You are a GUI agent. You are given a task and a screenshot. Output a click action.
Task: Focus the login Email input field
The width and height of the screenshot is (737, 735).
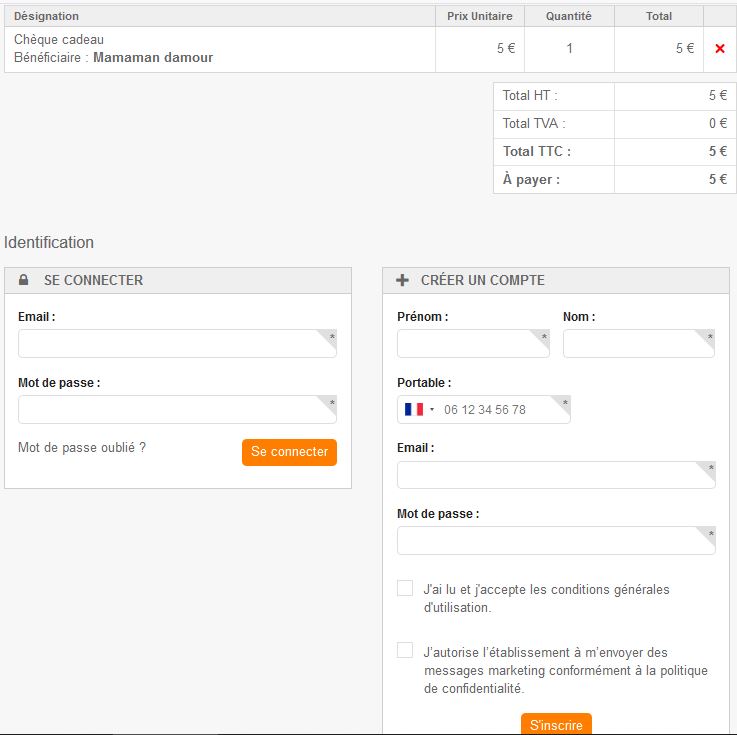(x=177, y=344)
